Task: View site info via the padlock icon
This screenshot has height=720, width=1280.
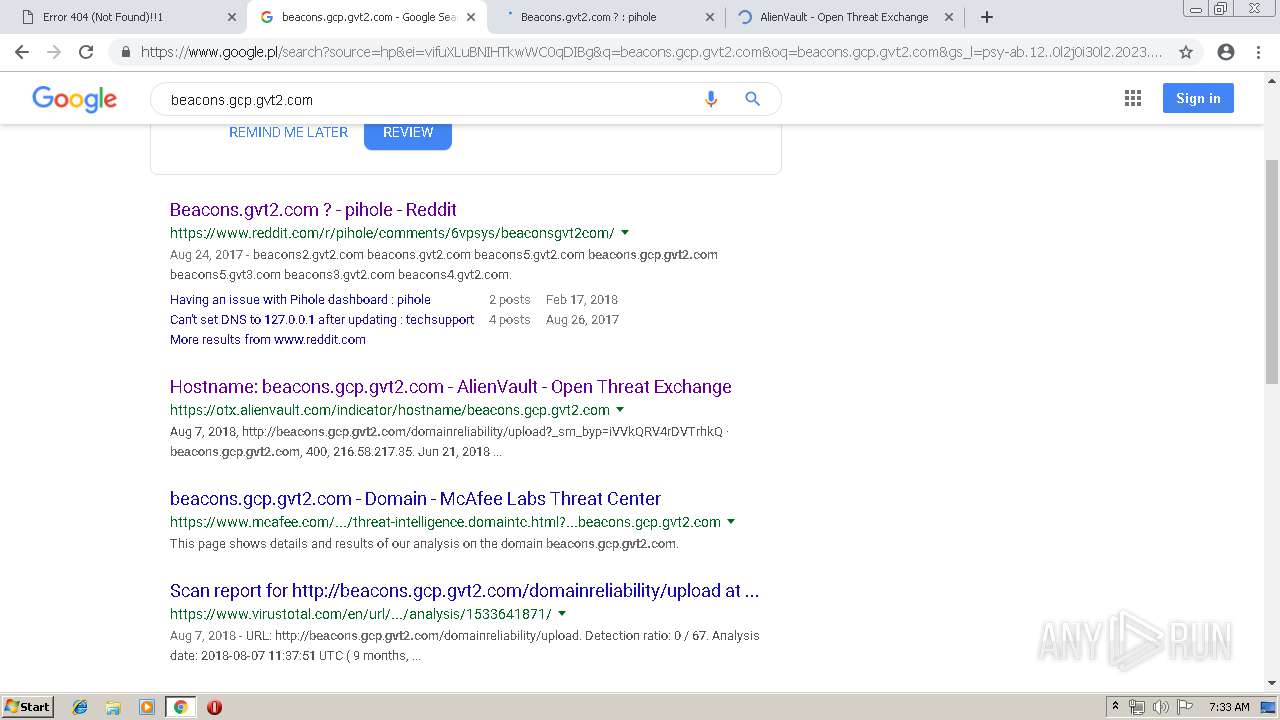Action: pyautogui.click(x=126, y=52)
